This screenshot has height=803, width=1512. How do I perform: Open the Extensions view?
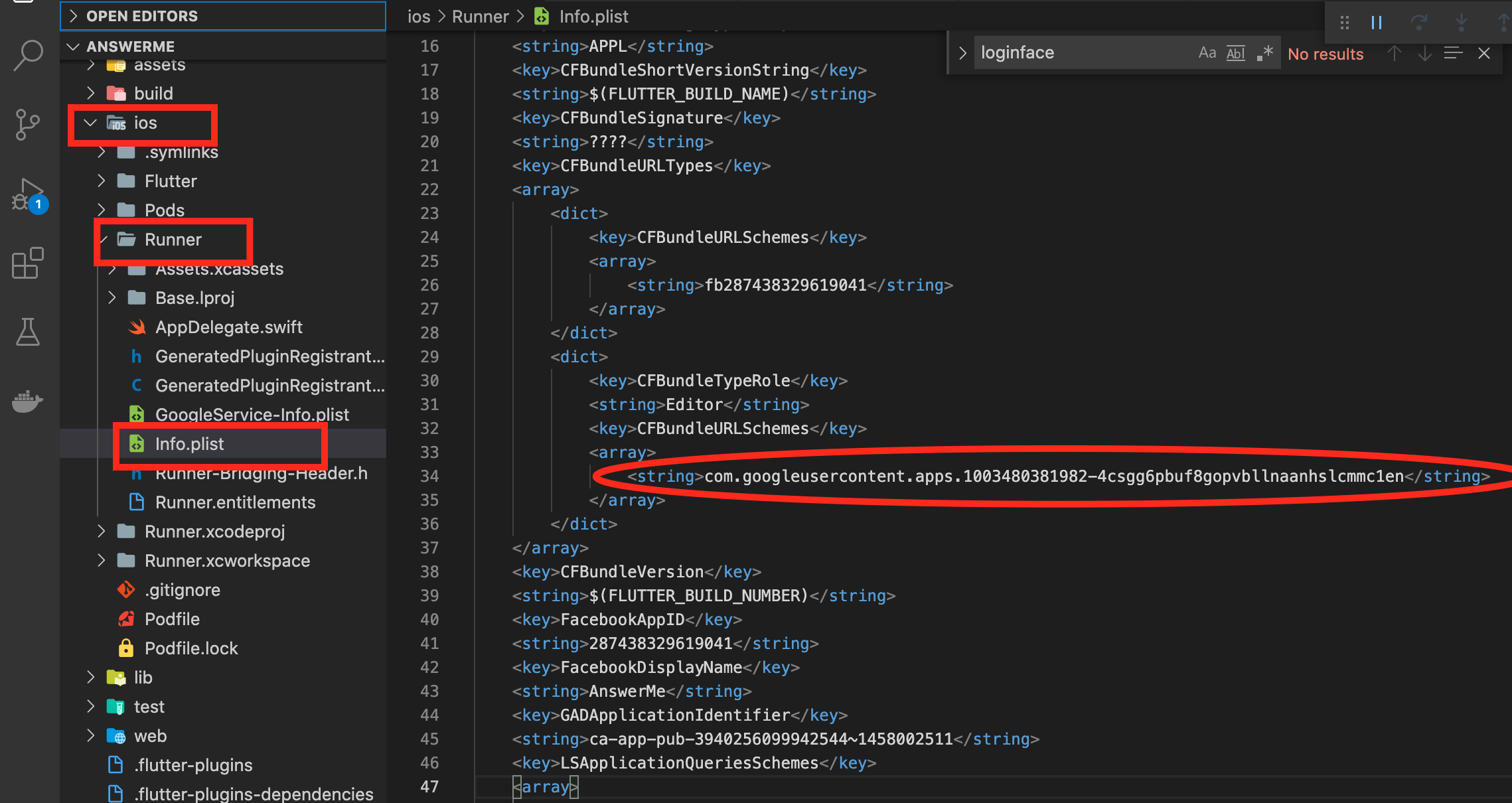29,263
